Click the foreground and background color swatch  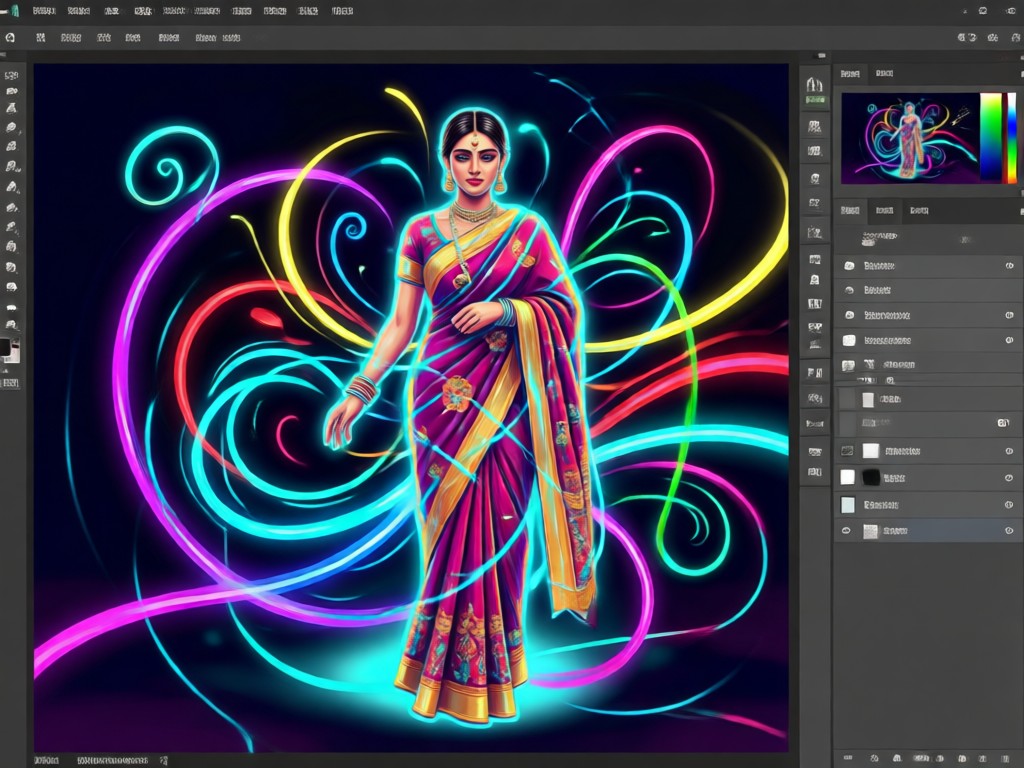pos(10,349)
